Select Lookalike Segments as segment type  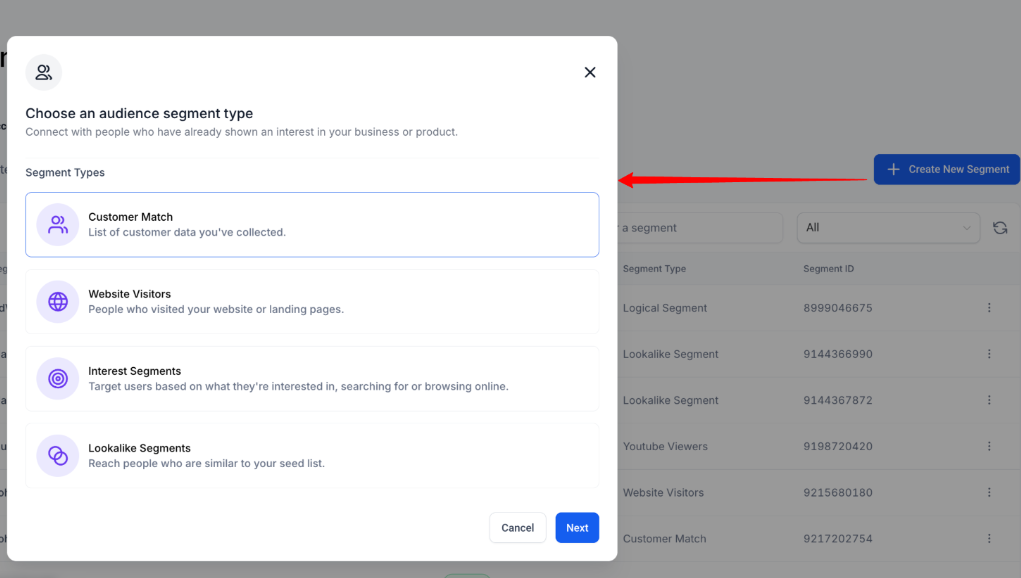click(312, 455)
